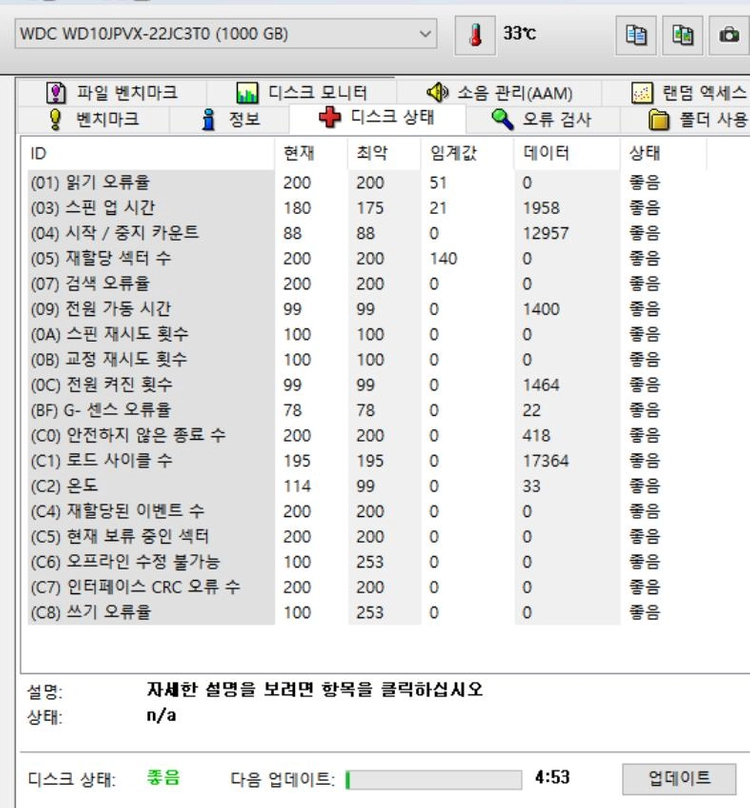This screenshot has height=808, width=750.
Task: Click the threshold value 51
Action: click(x=438, y=182)
